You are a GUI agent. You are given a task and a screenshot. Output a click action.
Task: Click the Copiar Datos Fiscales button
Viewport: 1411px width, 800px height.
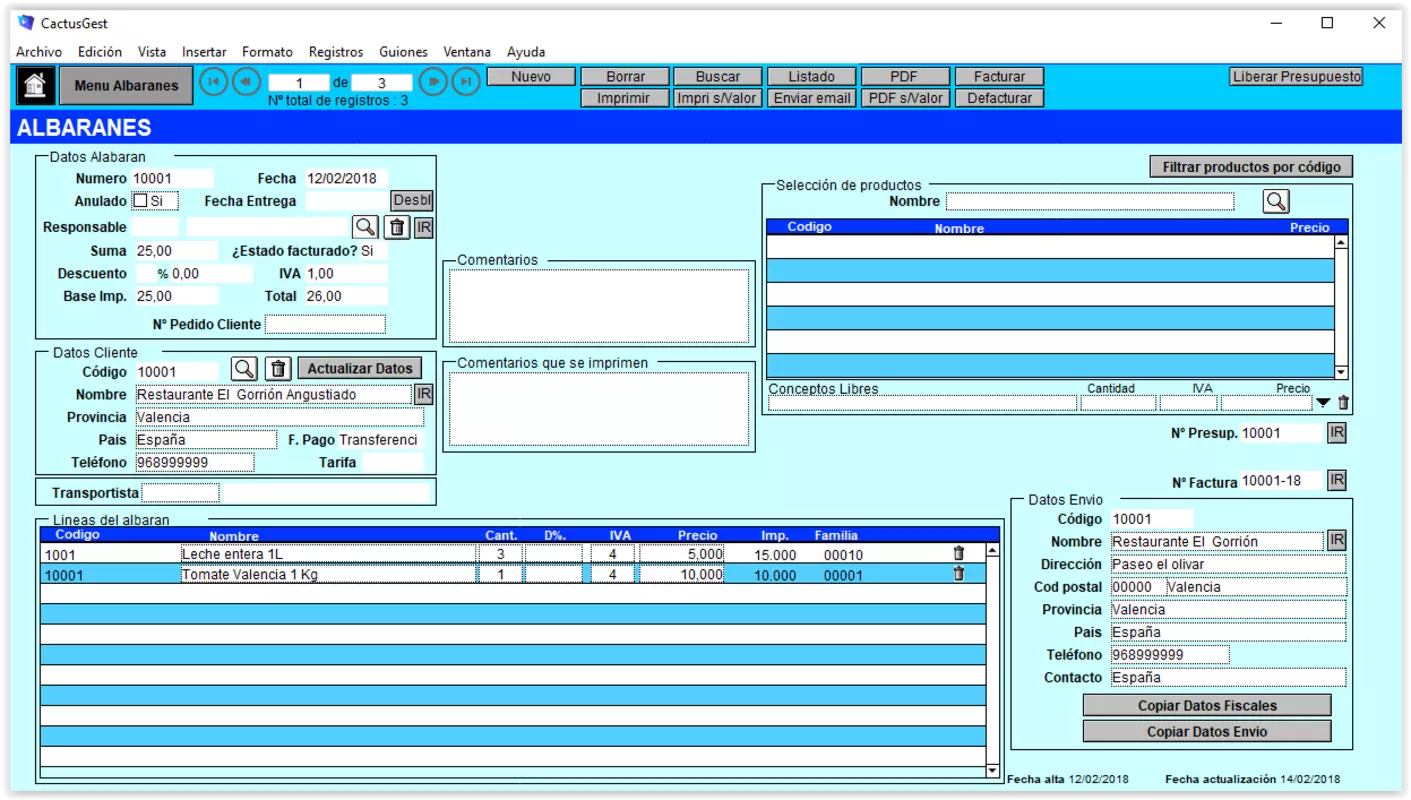click(1207, 705)
